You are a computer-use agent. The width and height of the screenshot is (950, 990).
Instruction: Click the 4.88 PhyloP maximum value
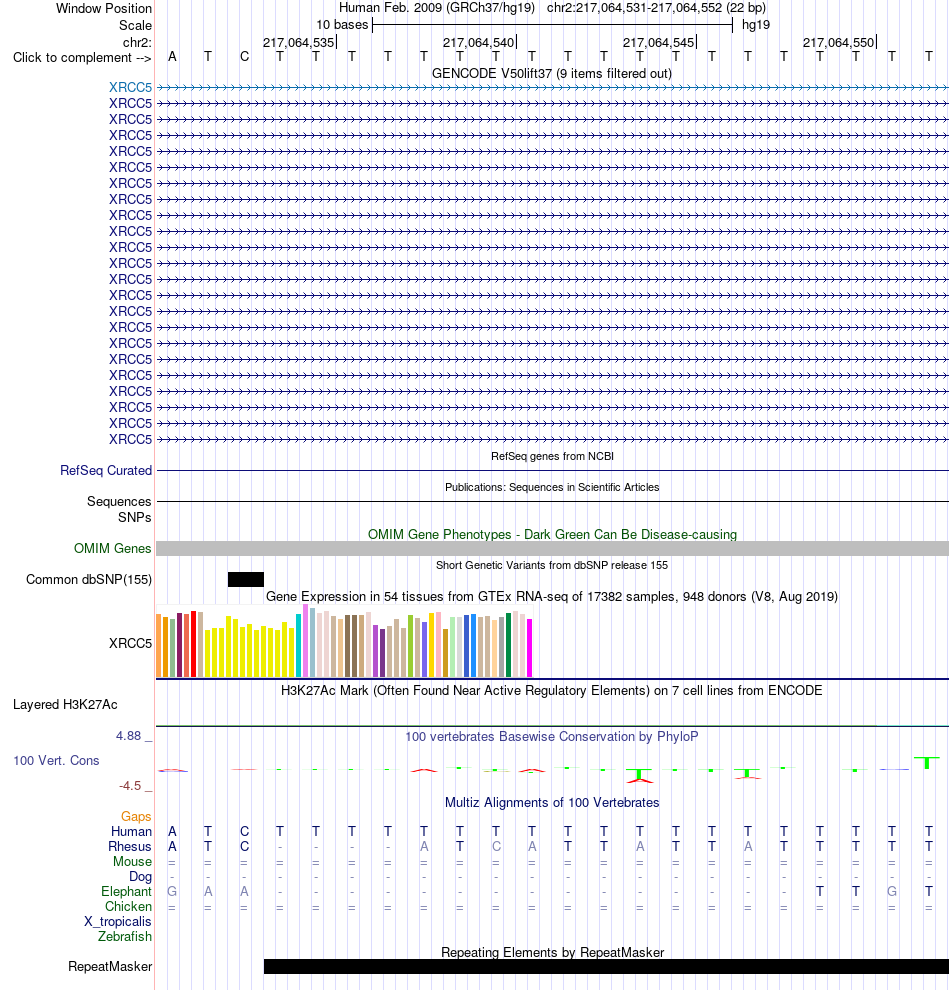pyautogui.click(x=128, y=736)
